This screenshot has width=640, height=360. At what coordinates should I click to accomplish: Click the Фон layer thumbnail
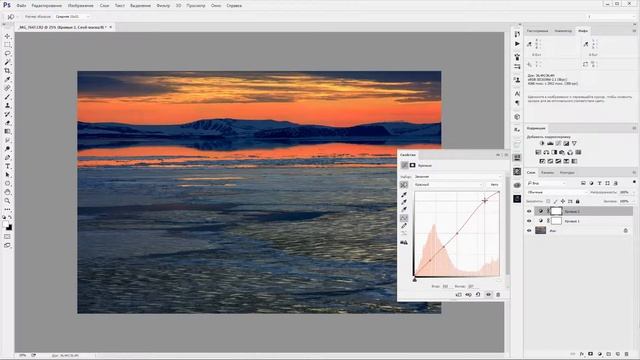pos(540,231)
